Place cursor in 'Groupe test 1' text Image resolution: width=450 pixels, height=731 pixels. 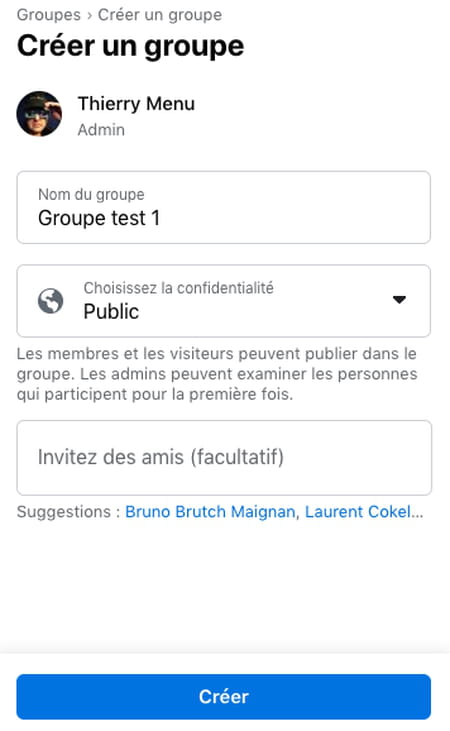coord(99,218)
